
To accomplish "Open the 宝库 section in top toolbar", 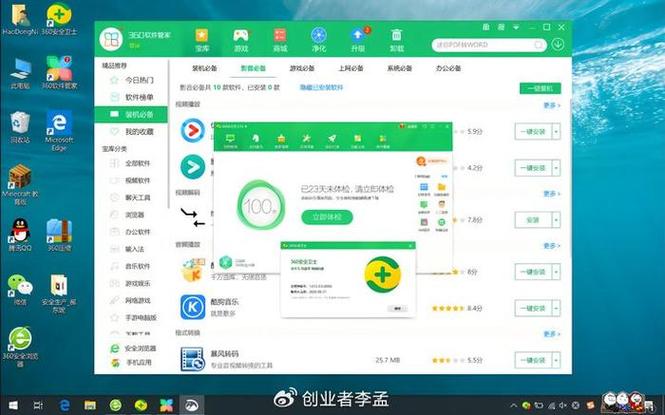I will click(202, 40).
